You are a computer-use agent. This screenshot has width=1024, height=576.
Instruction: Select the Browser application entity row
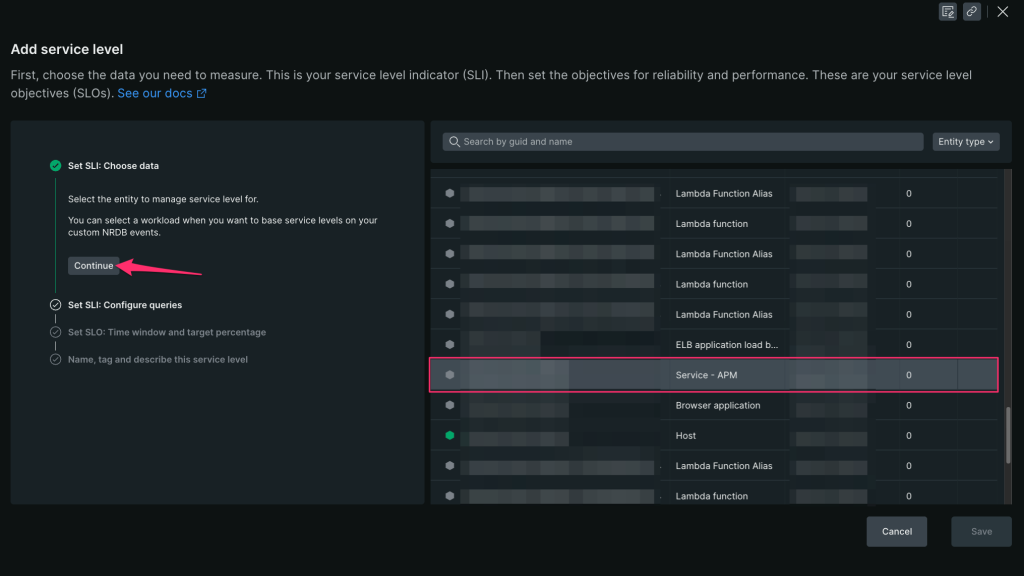[x=713, y=406]
